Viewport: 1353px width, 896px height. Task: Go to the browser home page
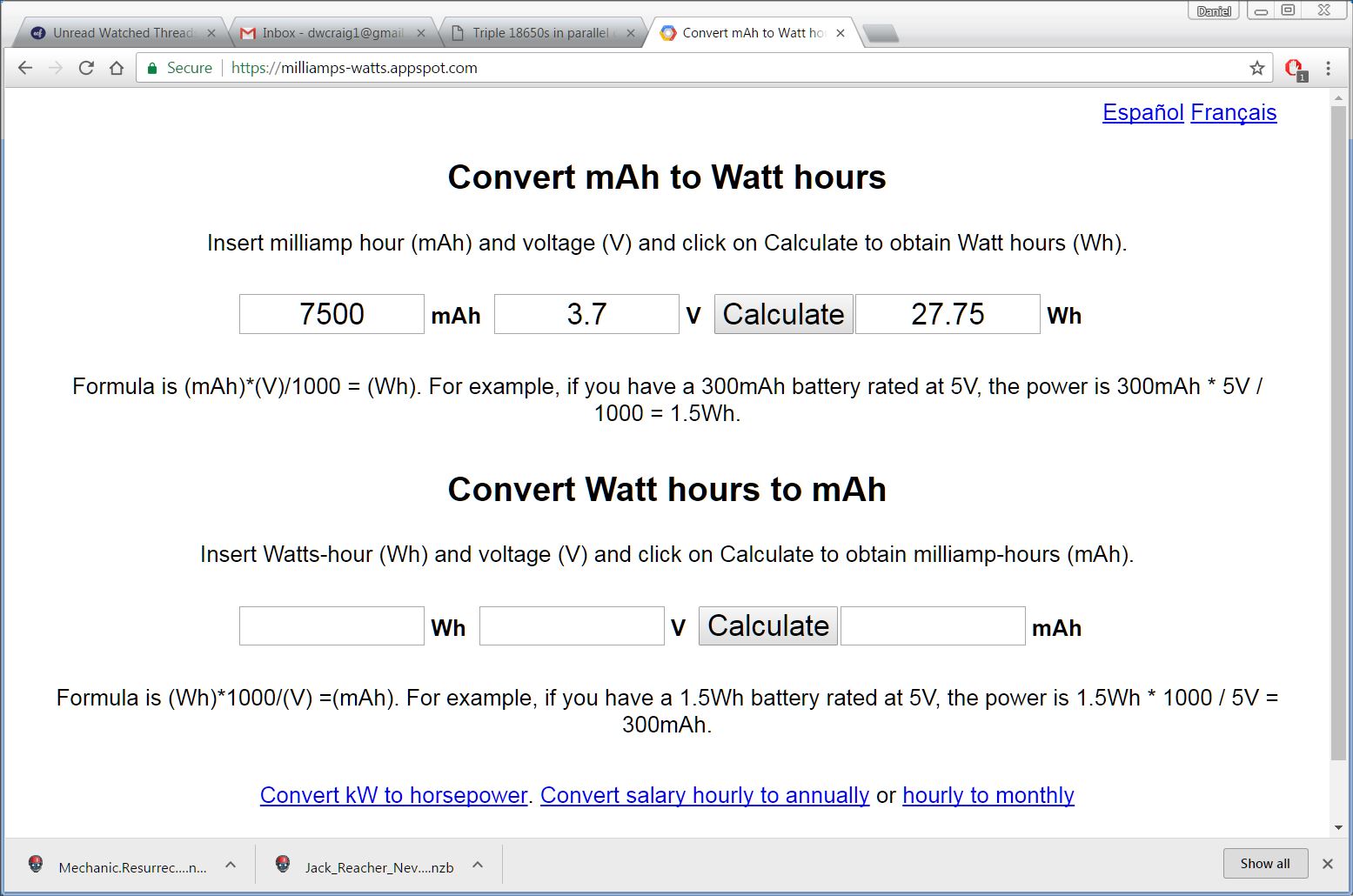tap(117, 68)
